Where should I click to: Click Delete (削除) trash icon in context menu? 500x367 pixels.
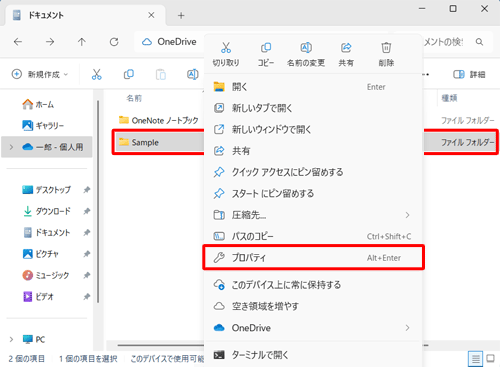click(386, 48)
